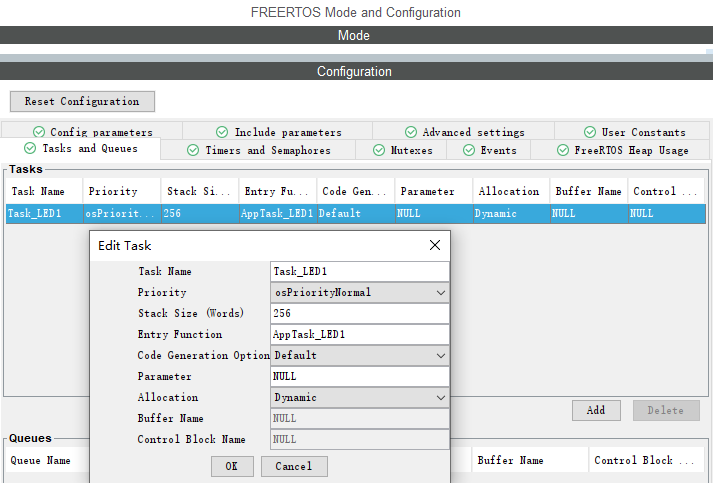
Task: Click the Entry Function input field
Action: click(x=360, y=334)
